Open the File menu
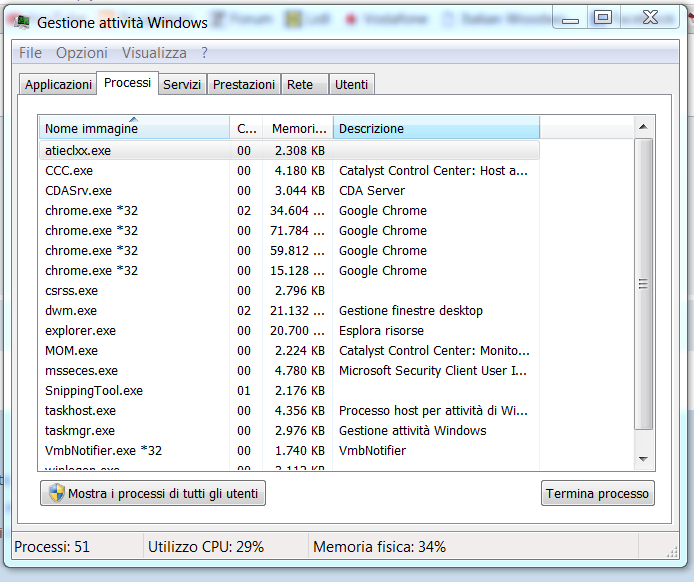Screen dimensions: 694x582 (30, 53)
